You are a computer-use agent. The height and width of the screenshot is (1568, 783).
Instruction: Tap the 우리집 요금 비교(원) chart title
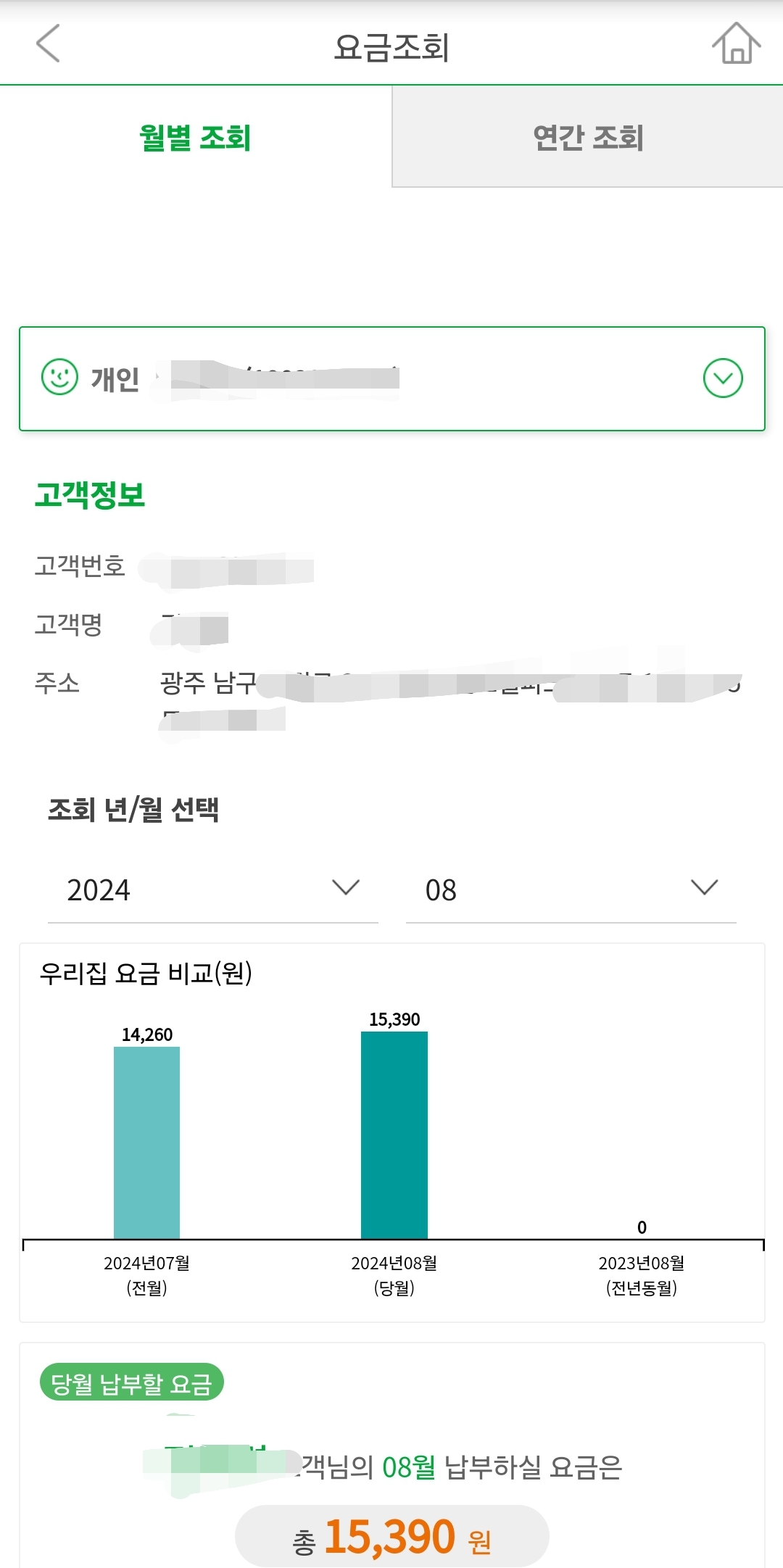click(x=146, y=973)
